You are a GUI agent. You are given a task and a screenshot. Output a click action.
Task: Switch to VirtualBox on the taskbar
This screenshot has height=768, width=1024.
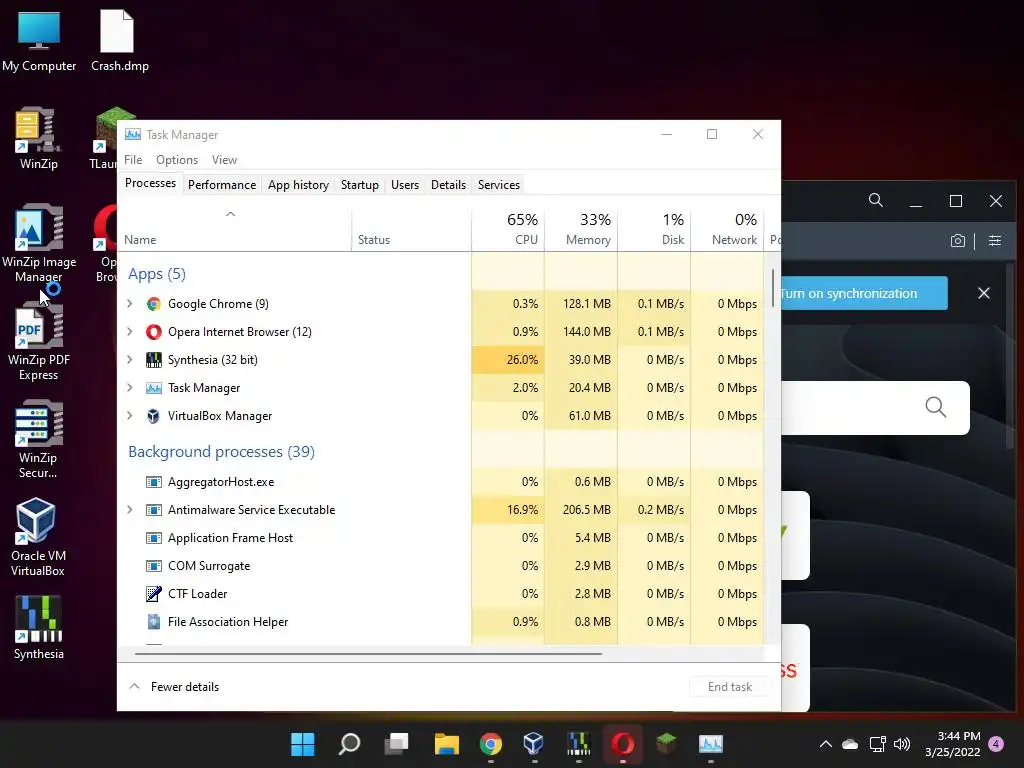pyautogui.click(x=534, y=743)
